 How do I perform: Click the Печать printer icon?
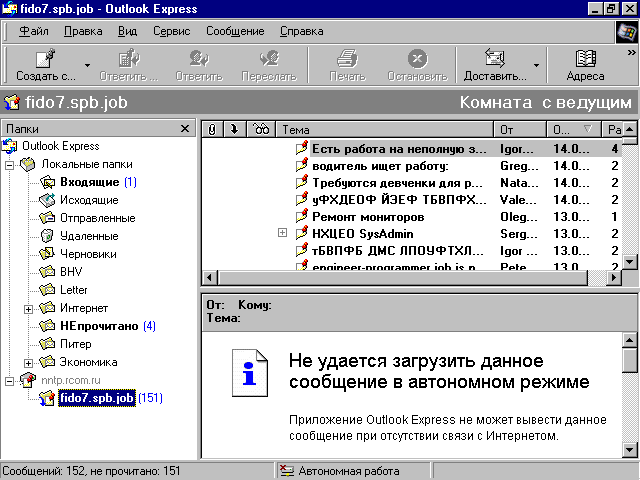(x=347, y=59)
